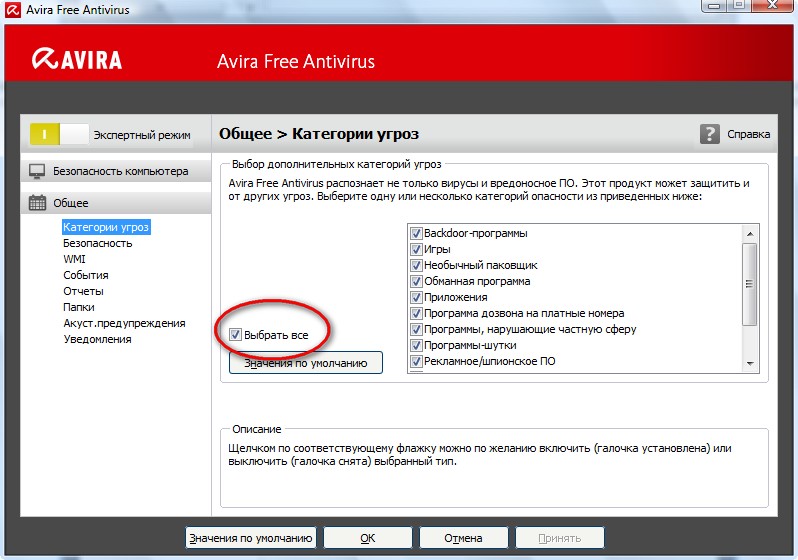Uncheck the Игры checkbox
798x560 pixels.
[x=416, y=249]
